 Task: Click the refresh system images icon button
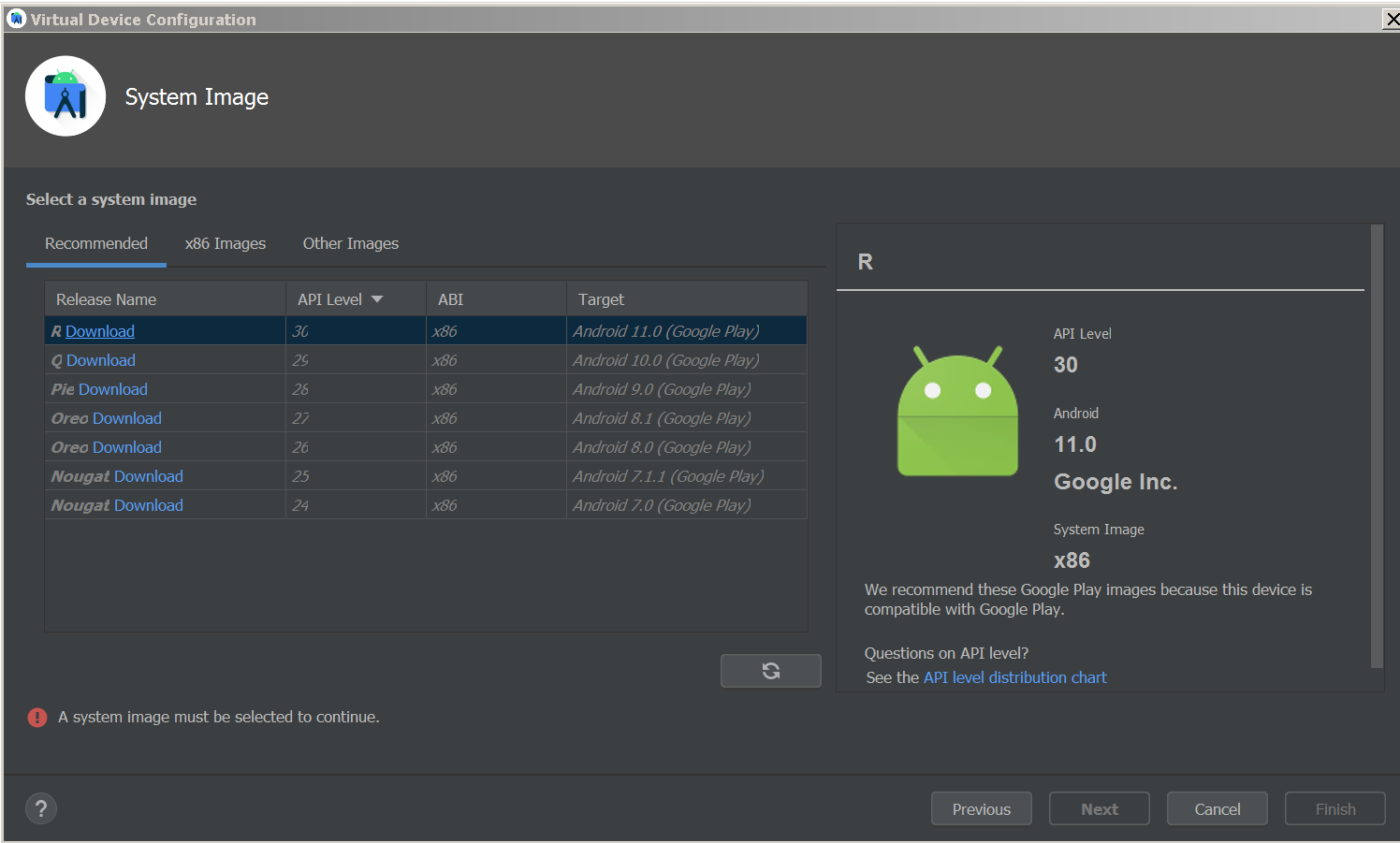click(770, 670)
